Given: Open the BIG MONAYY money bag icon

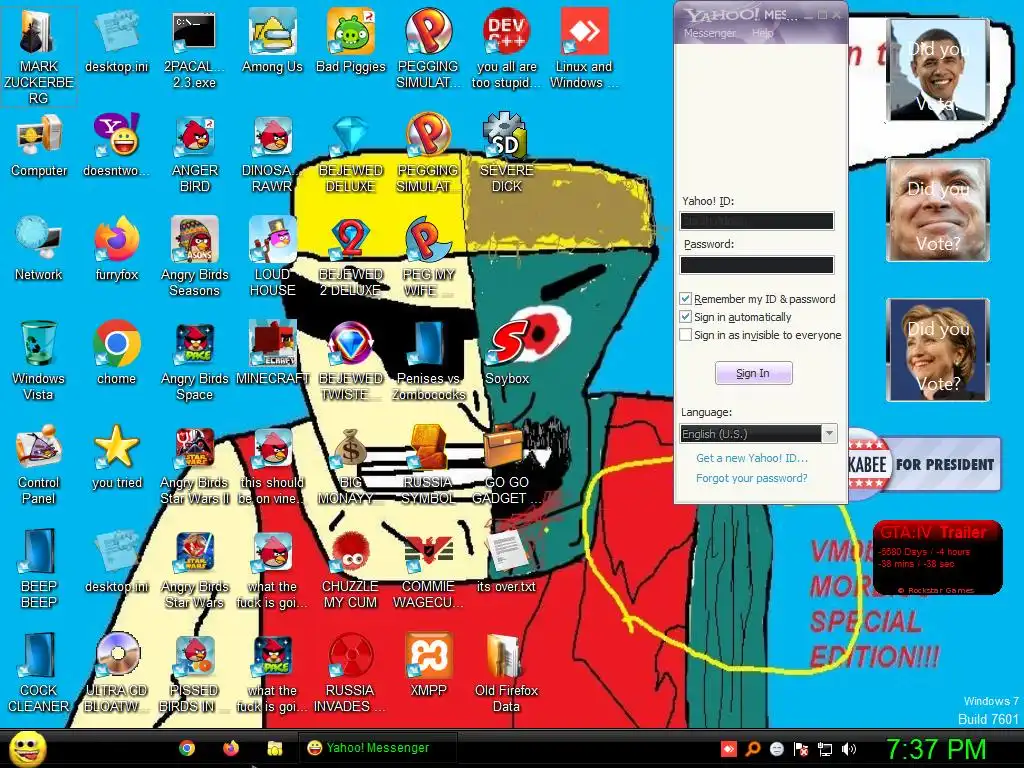Looking at the screenshot, I should 351,464.
